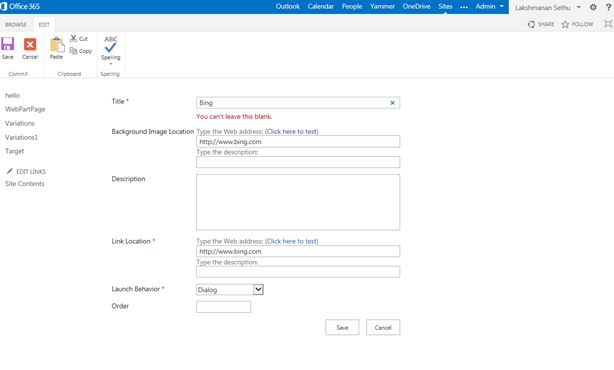Click the red Cancel icon in the ribbon
The image size is (614, 370).
point(30,44)
